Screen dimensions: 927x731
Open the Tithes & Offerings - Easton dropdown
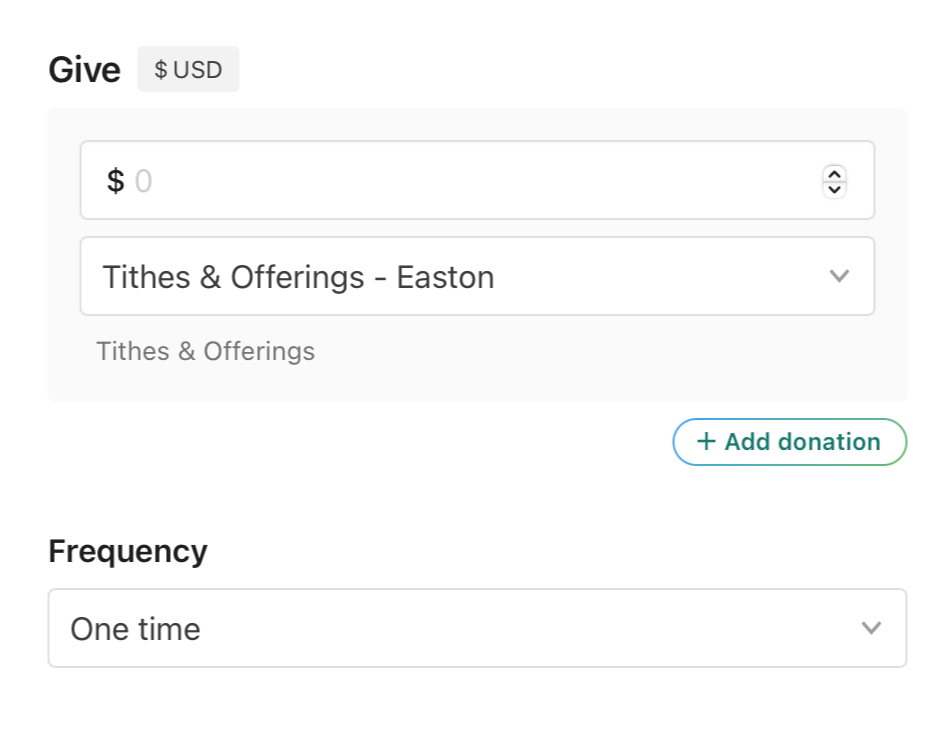(477, 277)
